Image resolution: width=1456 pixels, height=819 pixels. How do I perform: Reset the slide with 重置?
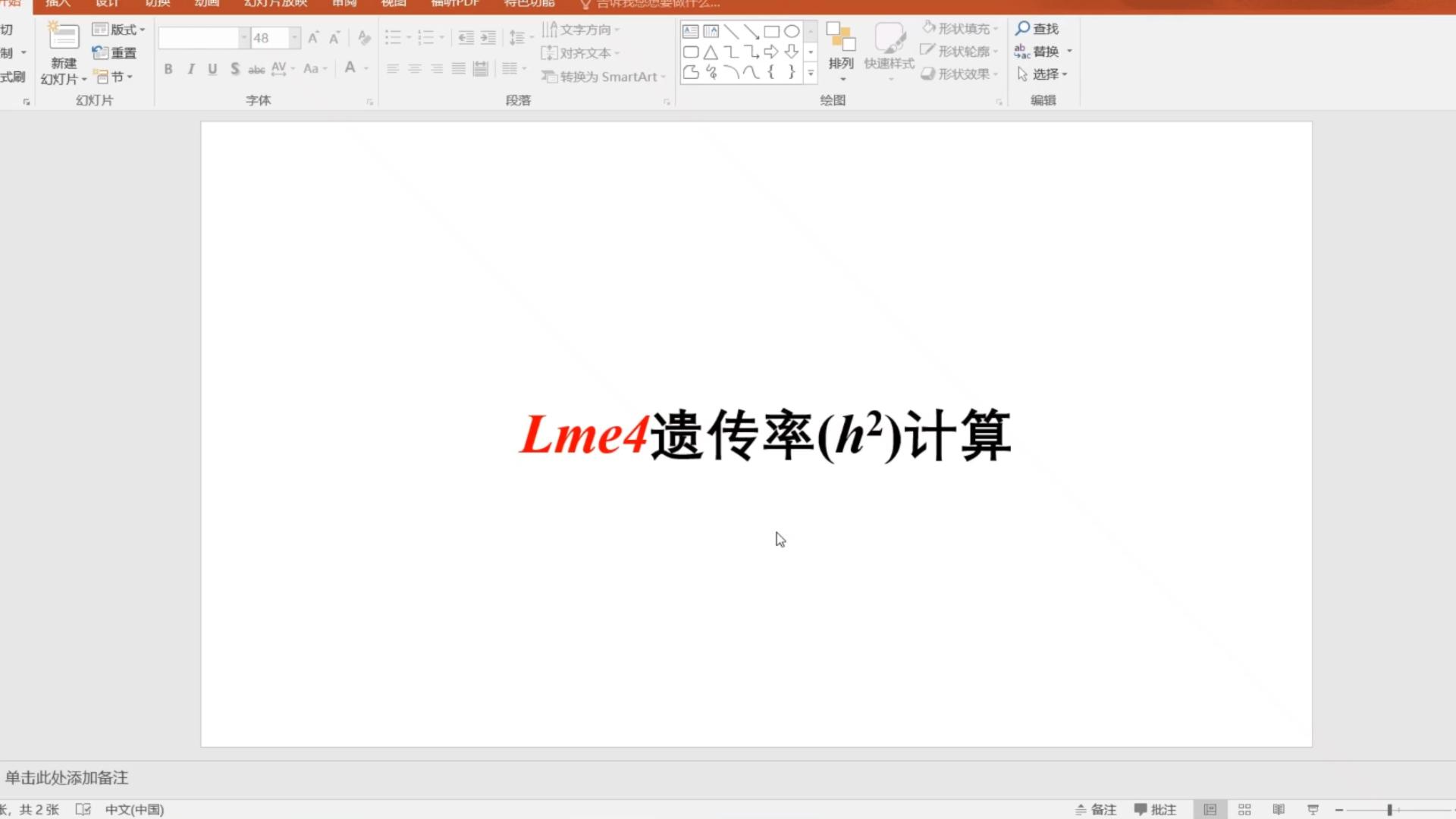[115, 53]
